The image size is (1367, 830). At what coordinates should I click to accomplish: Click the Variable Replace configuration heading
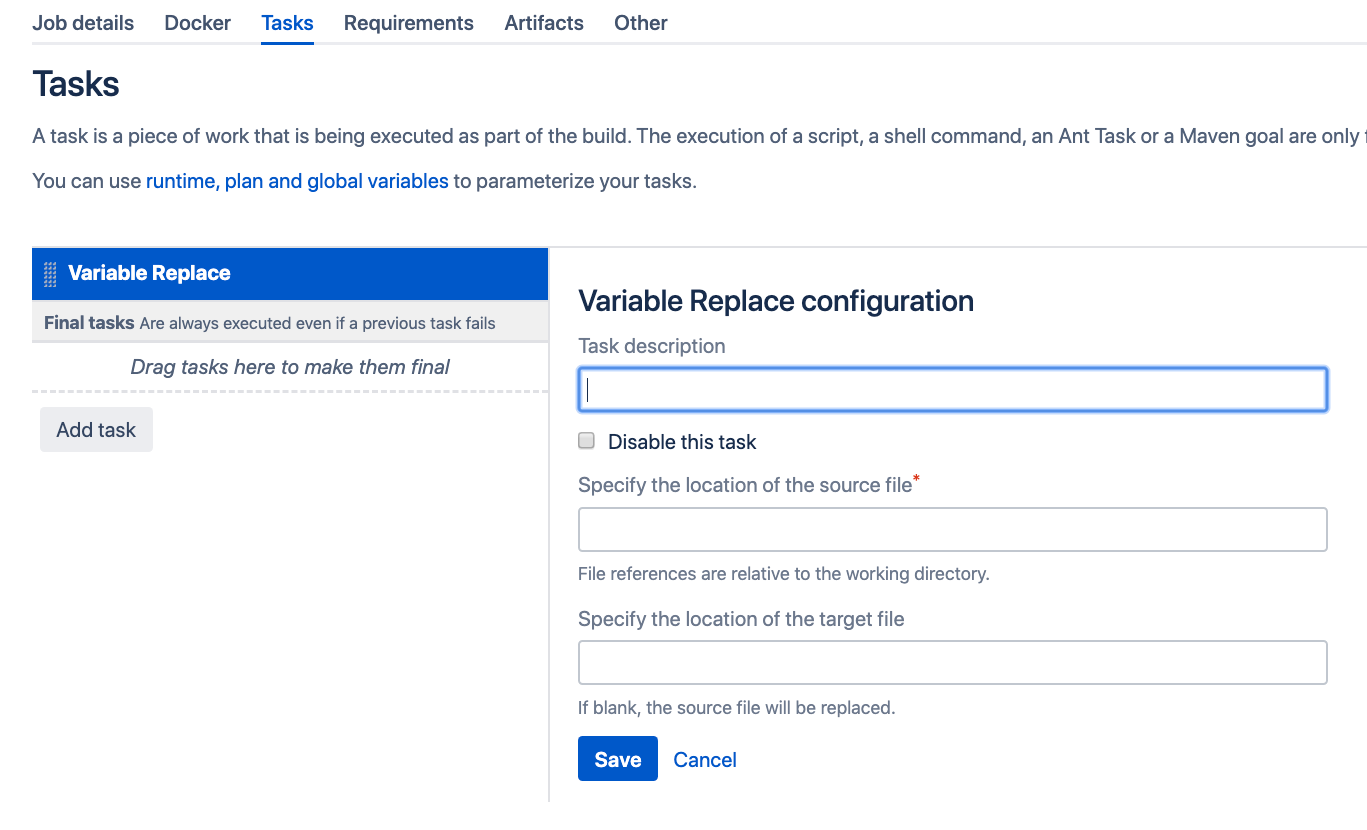click(x=776, y=301)
